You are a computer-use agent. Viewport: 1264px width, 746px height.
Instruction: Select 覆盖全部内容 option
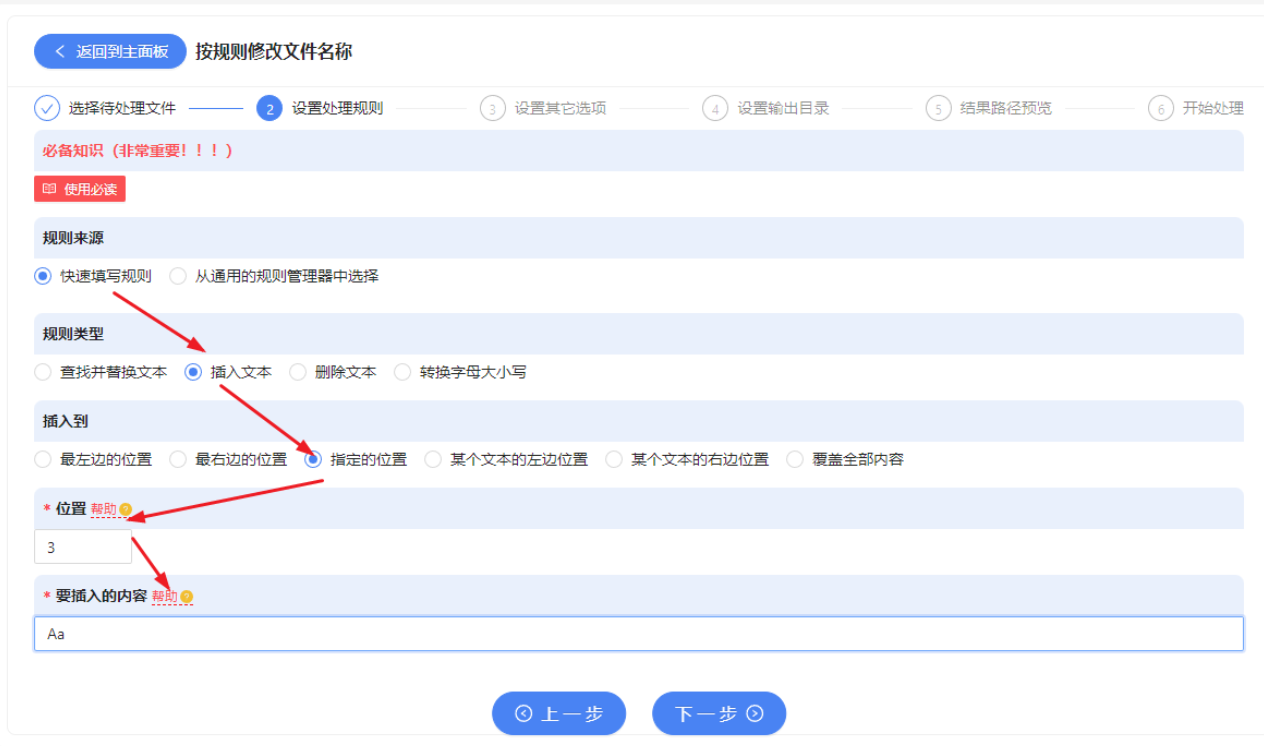845,460
